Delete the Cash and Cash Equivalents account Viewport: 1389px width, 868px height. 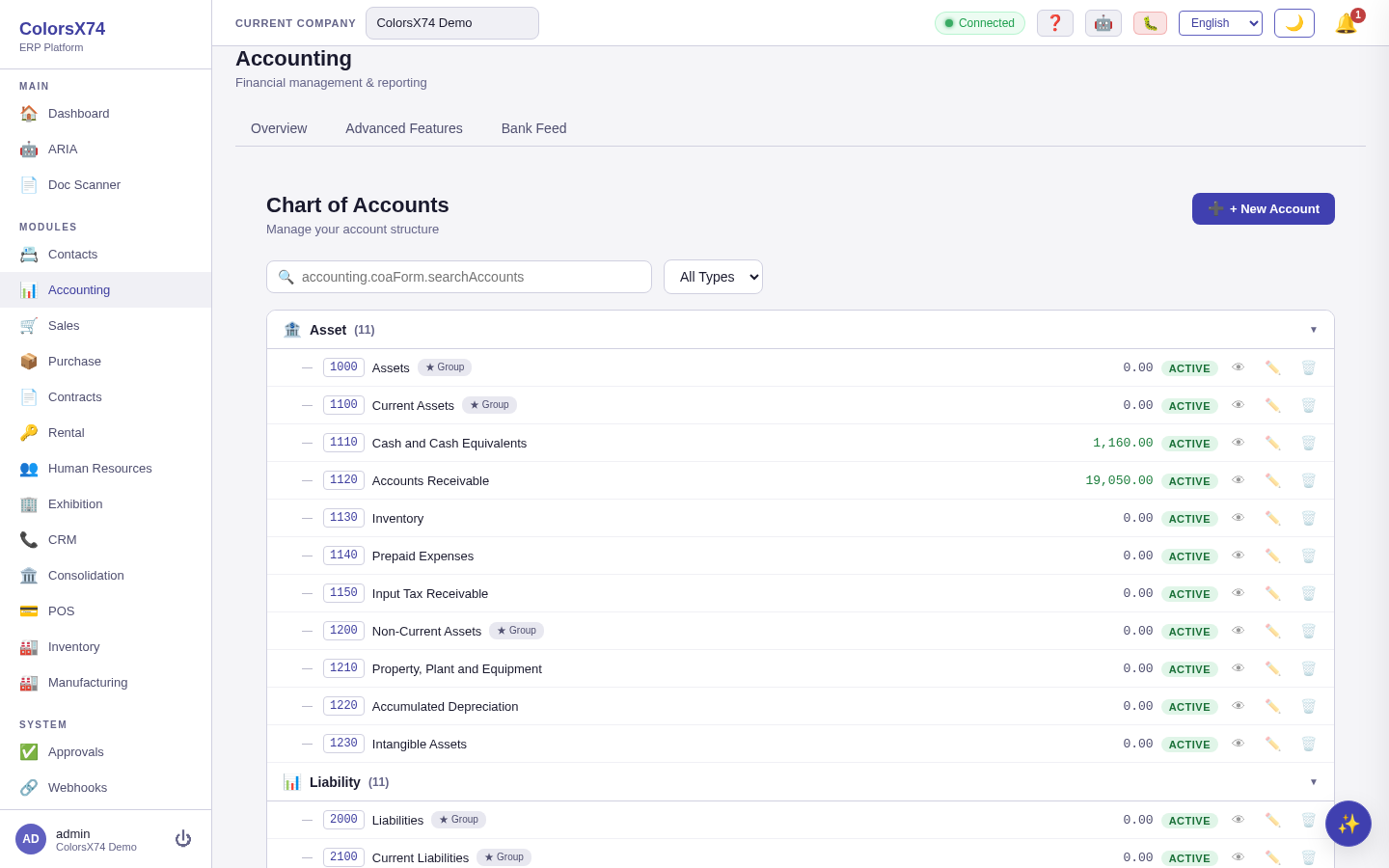click(x=1309, y=443)
